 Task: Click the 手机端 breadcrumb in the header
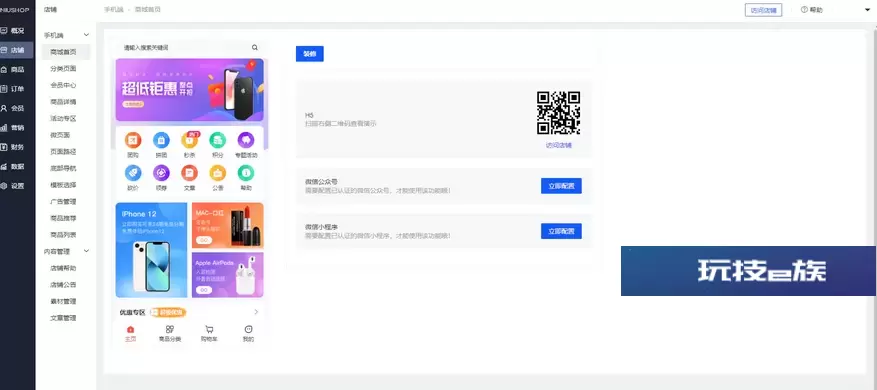click(x=114, y=10)
